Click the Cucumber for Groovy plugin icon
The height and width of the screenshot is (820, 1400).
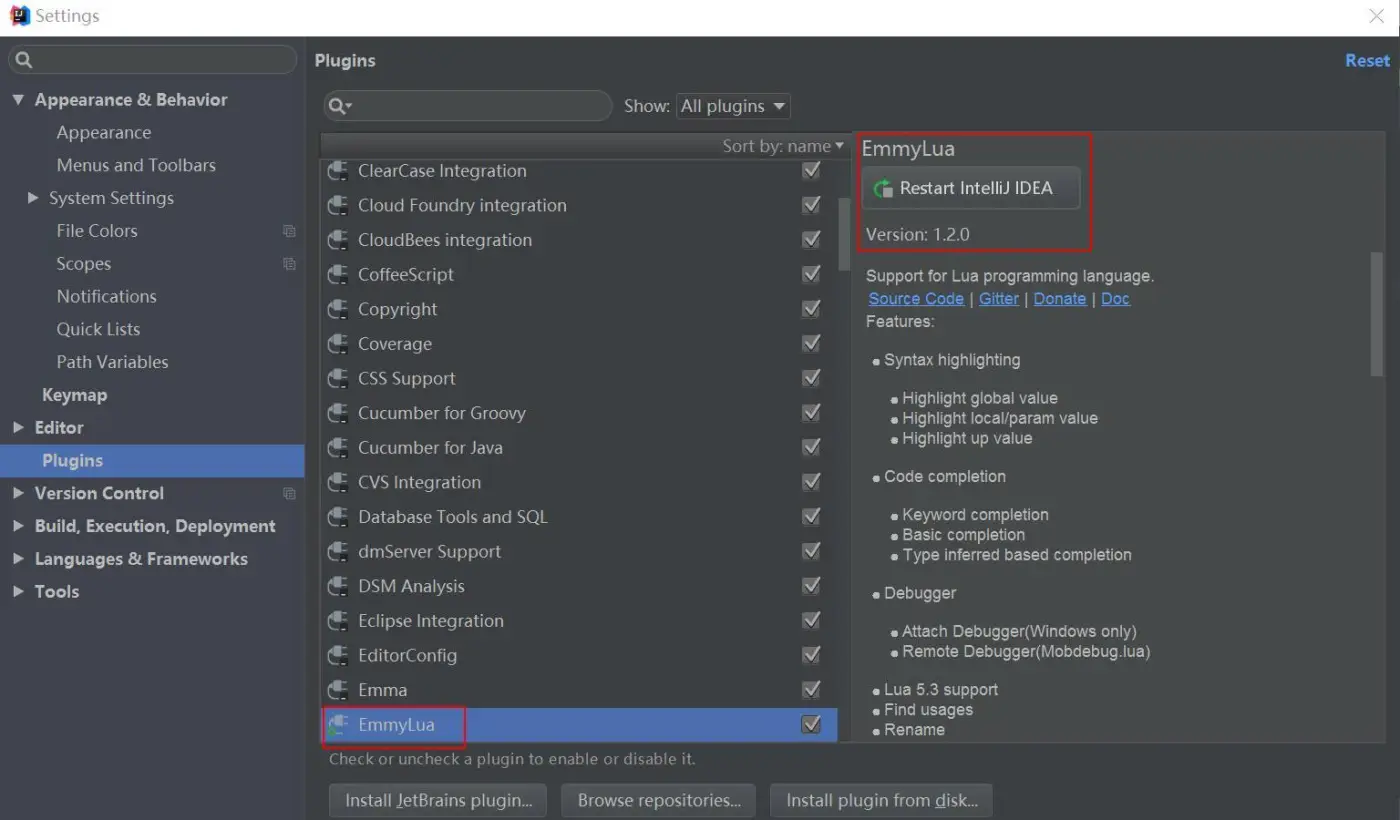(338, 413)
